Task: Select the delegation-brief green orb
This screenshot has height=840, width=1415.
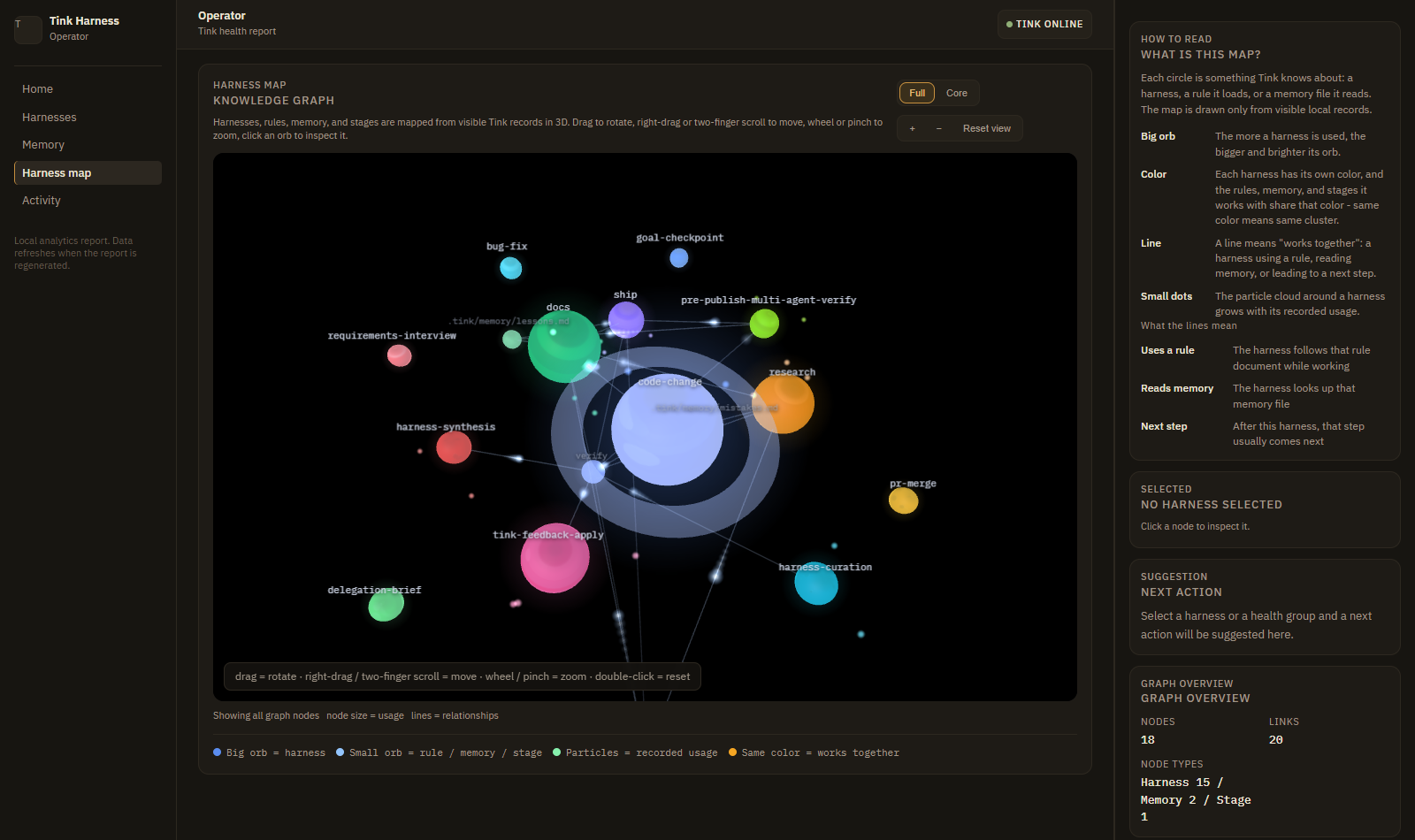Action: 386,605
